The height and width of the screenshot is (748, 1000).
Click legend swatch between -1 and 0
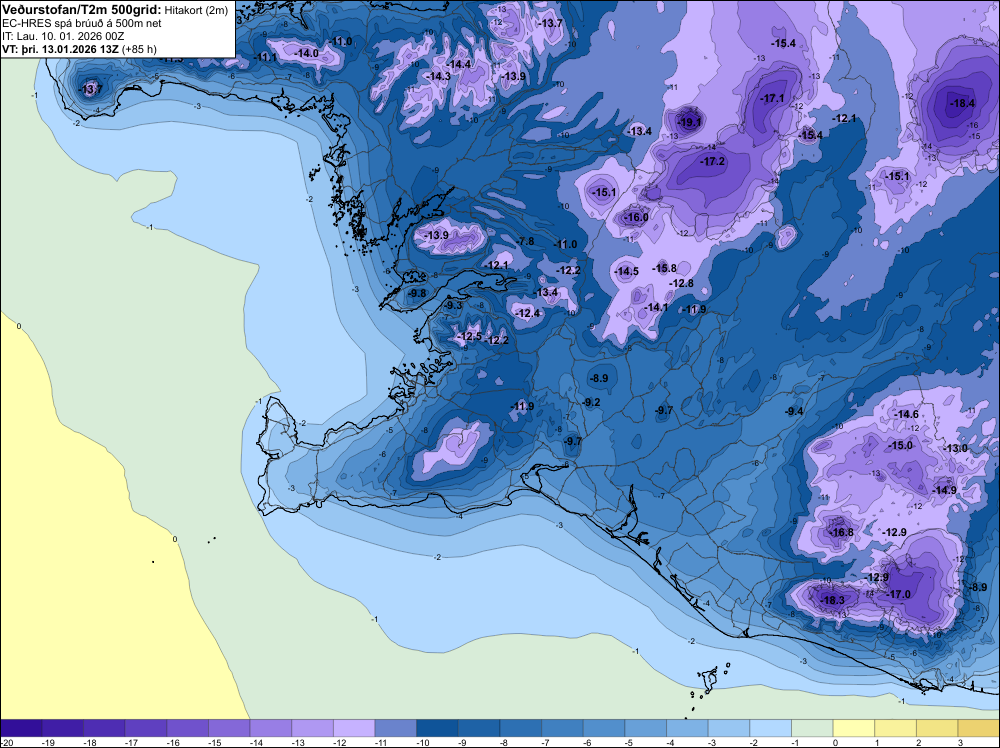tap(812, 728)
